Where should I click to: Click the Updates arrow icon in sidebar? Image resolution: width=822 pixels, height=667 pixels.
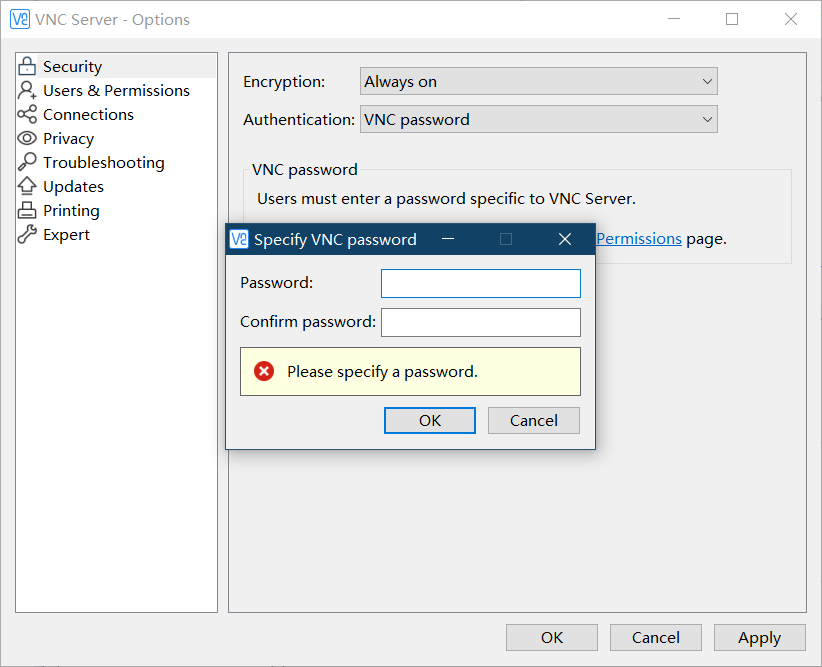(29, 186)
